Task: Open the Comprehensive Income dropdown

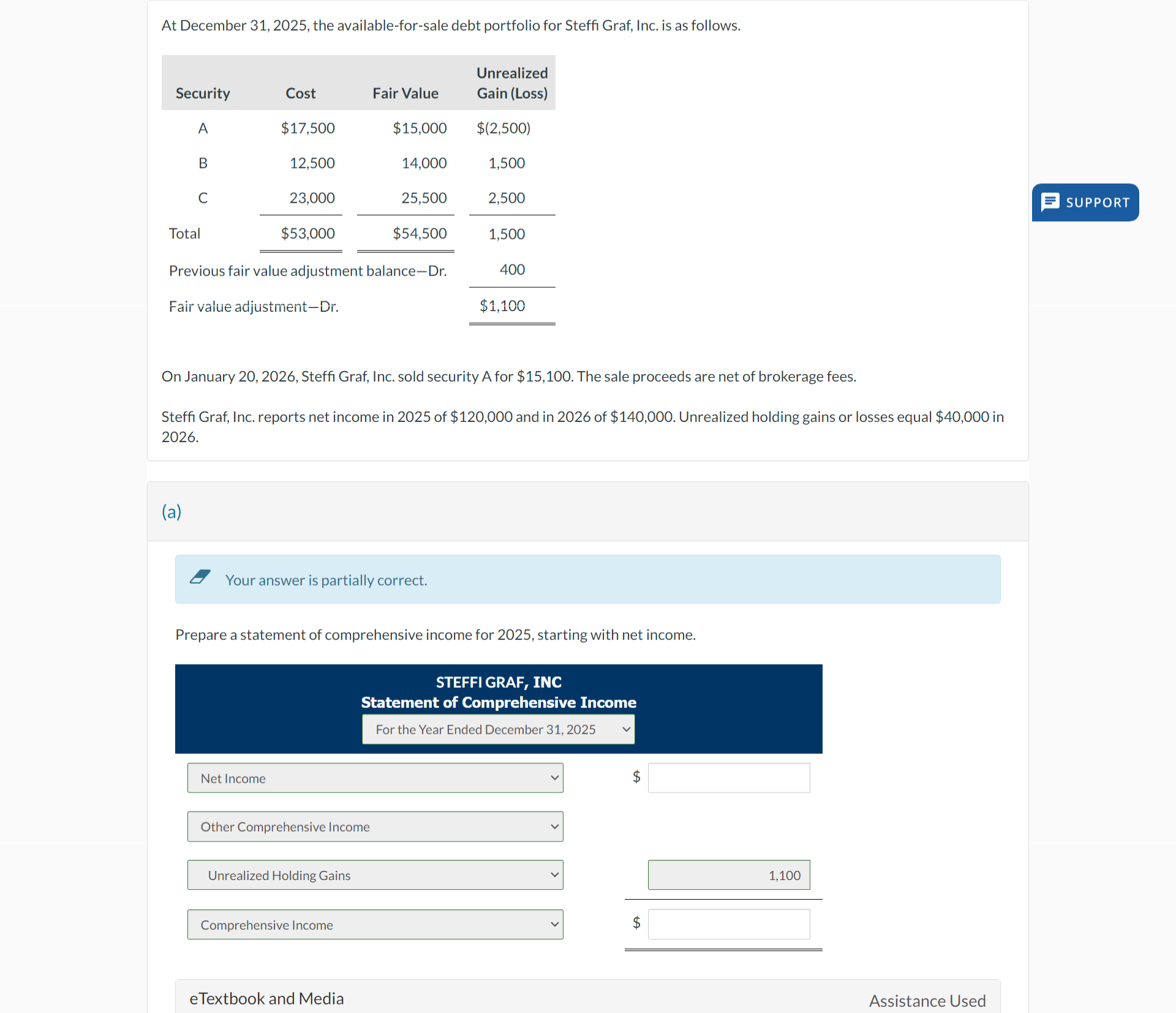Action: [x=375, y=925]
